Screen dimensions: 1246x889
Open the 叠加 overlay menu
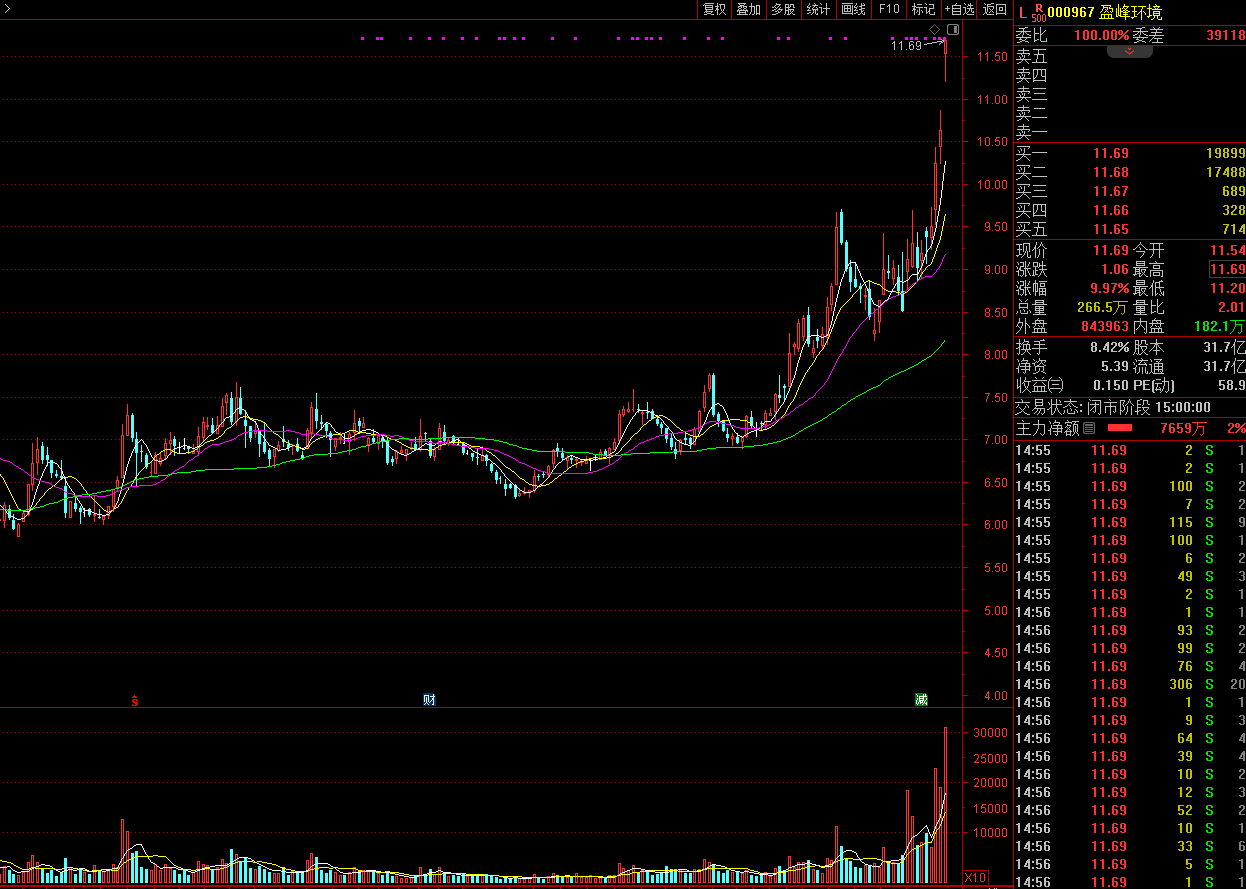[x=748, y=10]
